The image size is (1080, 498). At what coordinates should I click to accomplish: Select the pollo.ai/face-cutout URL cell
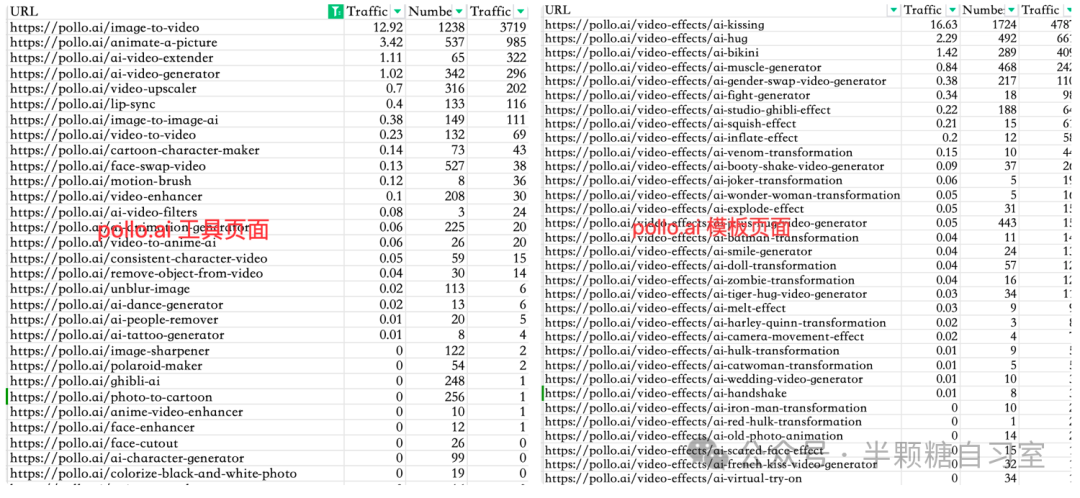(x=175, y=443)
